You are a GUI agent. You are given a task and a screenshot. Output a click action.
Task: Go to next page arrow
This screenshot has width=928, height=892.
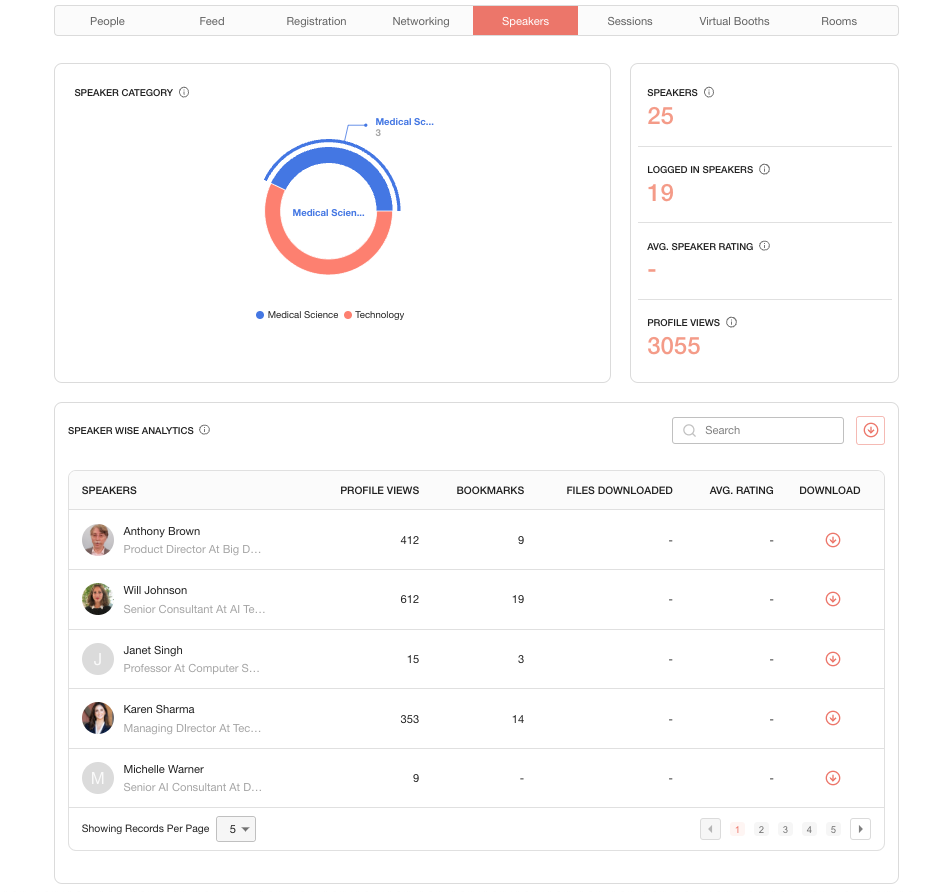pyautogui.click(x=860, y=829)
